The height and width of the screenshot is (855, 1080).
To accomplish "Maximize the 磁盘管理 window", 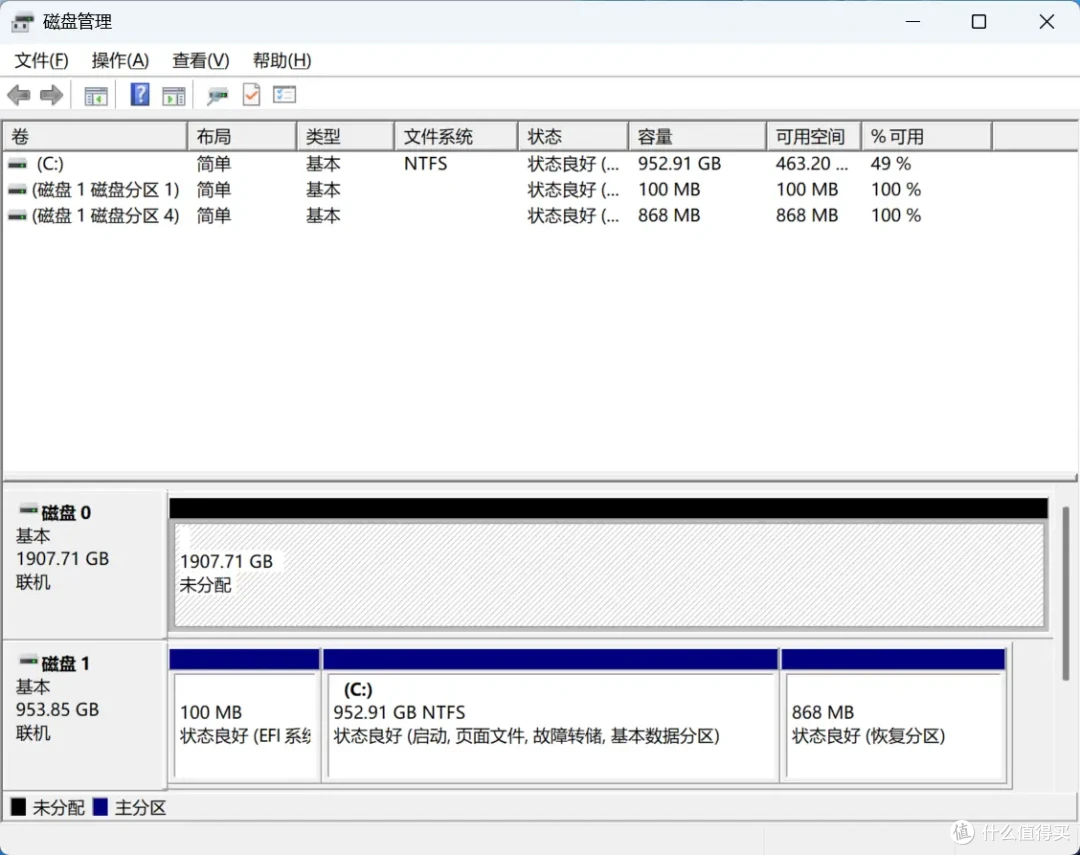I will click(979, 22).
